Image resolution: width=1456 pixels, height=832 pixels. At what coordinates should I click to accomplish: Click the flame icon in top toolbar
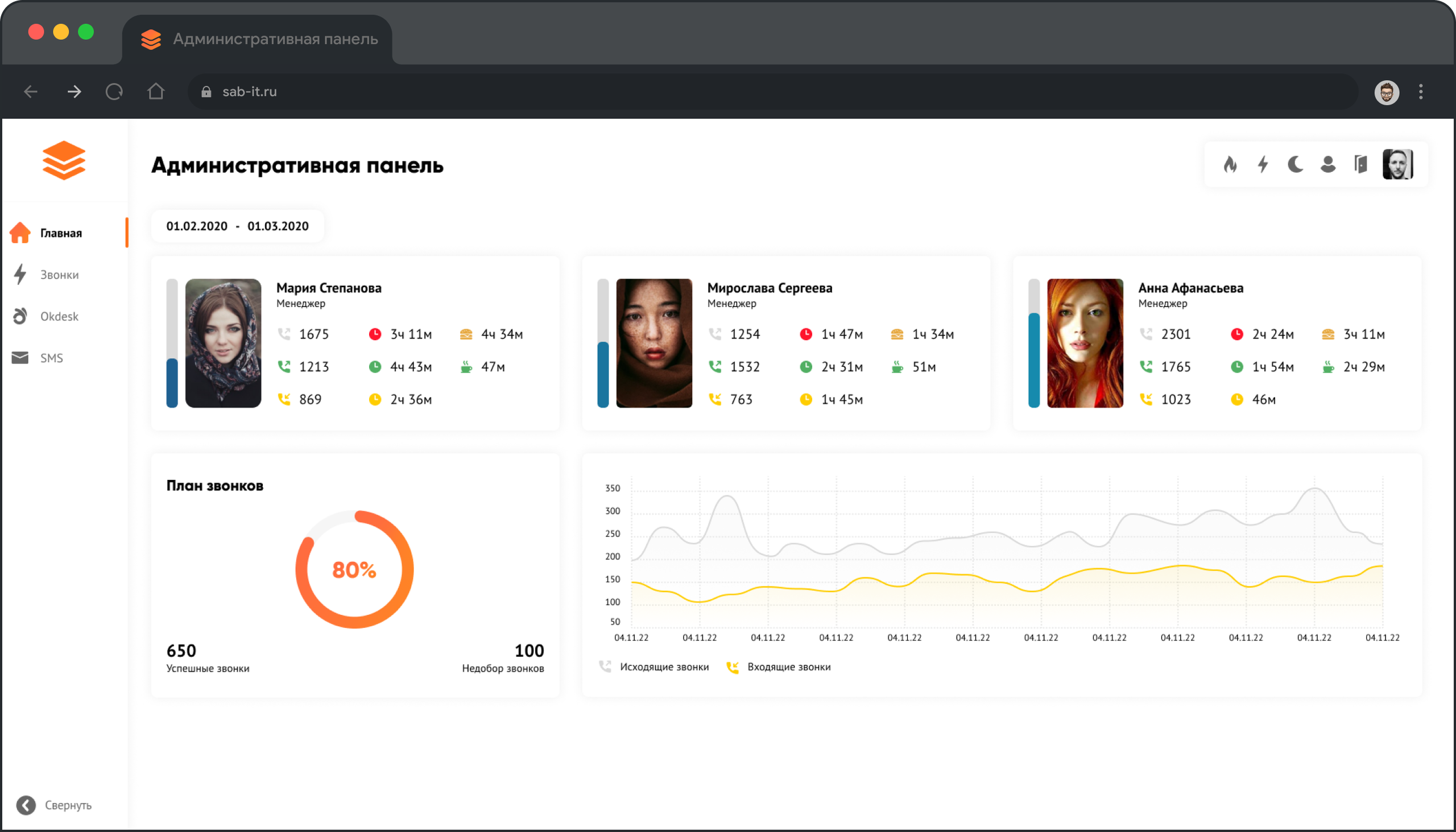(x=1230, y=164)
